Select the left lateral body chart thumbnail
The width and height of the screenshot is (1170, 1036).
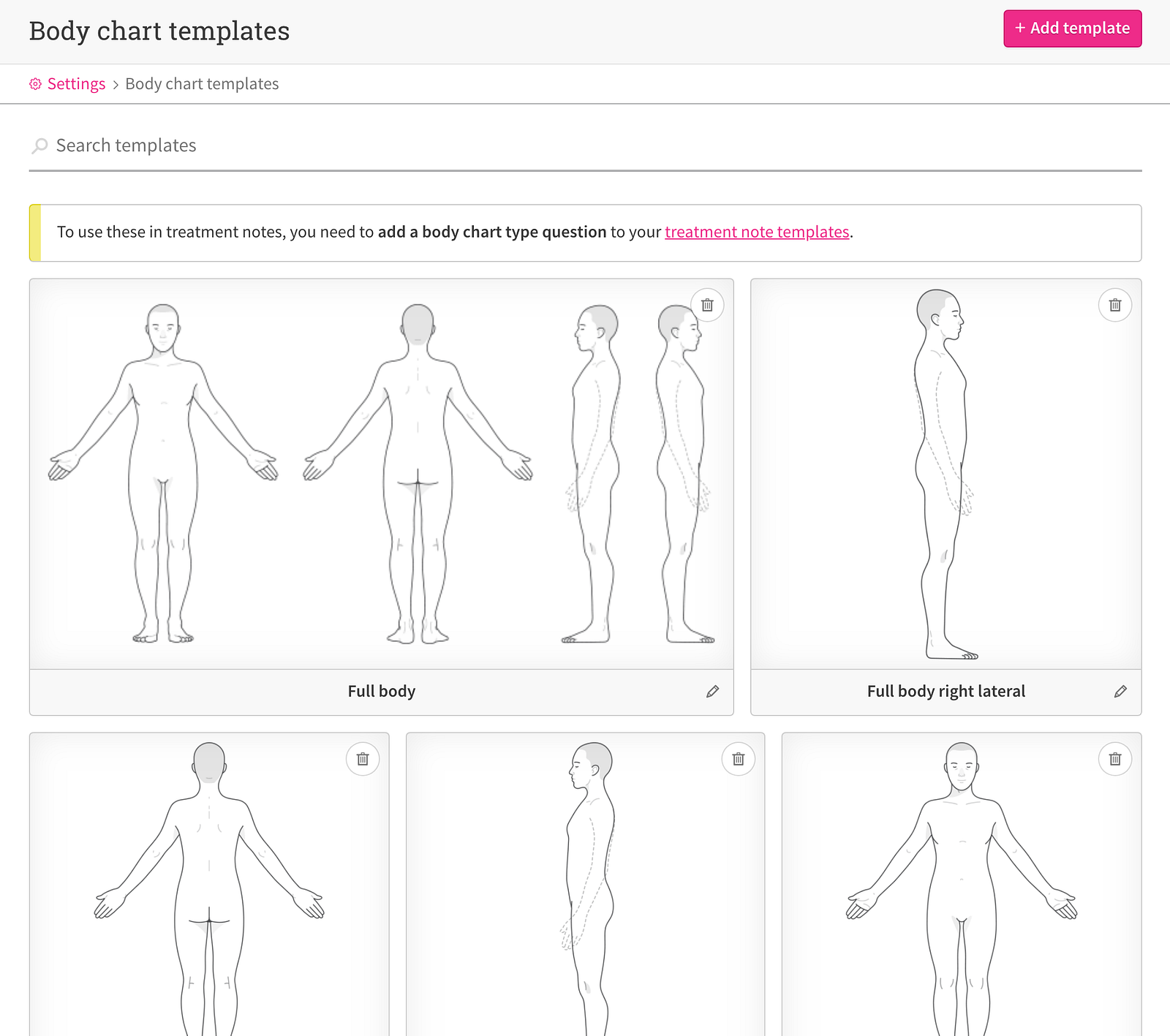coord(585,885)
